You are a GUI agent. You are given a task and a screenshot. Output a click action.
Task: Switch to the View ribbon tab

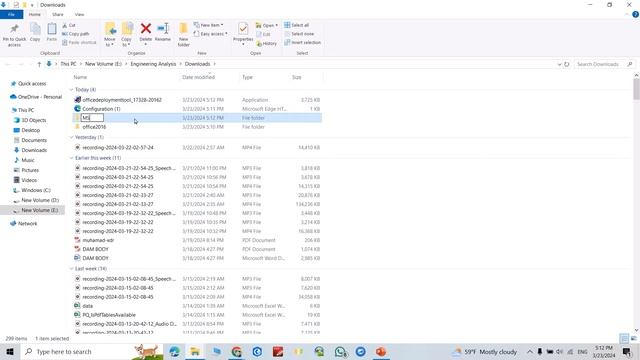[79, 14]
